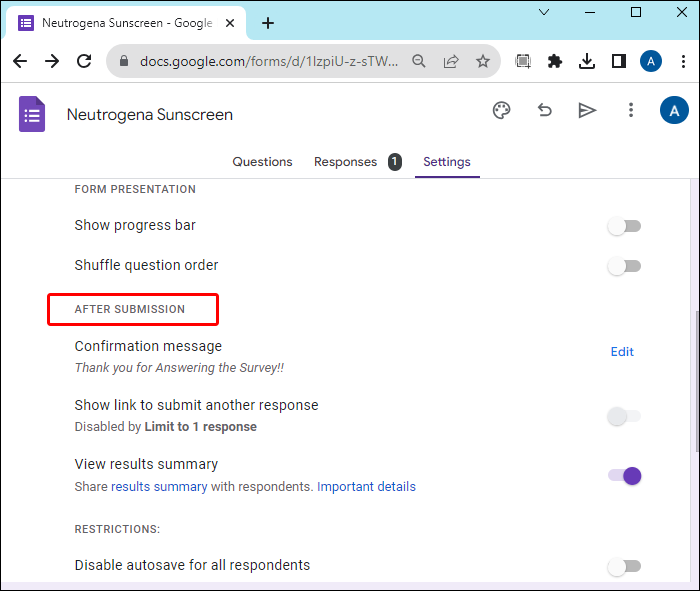Minimize the browser window
The width and height of the screenshot is (700, 591).
pyautogui.click(x=590, y=12)
